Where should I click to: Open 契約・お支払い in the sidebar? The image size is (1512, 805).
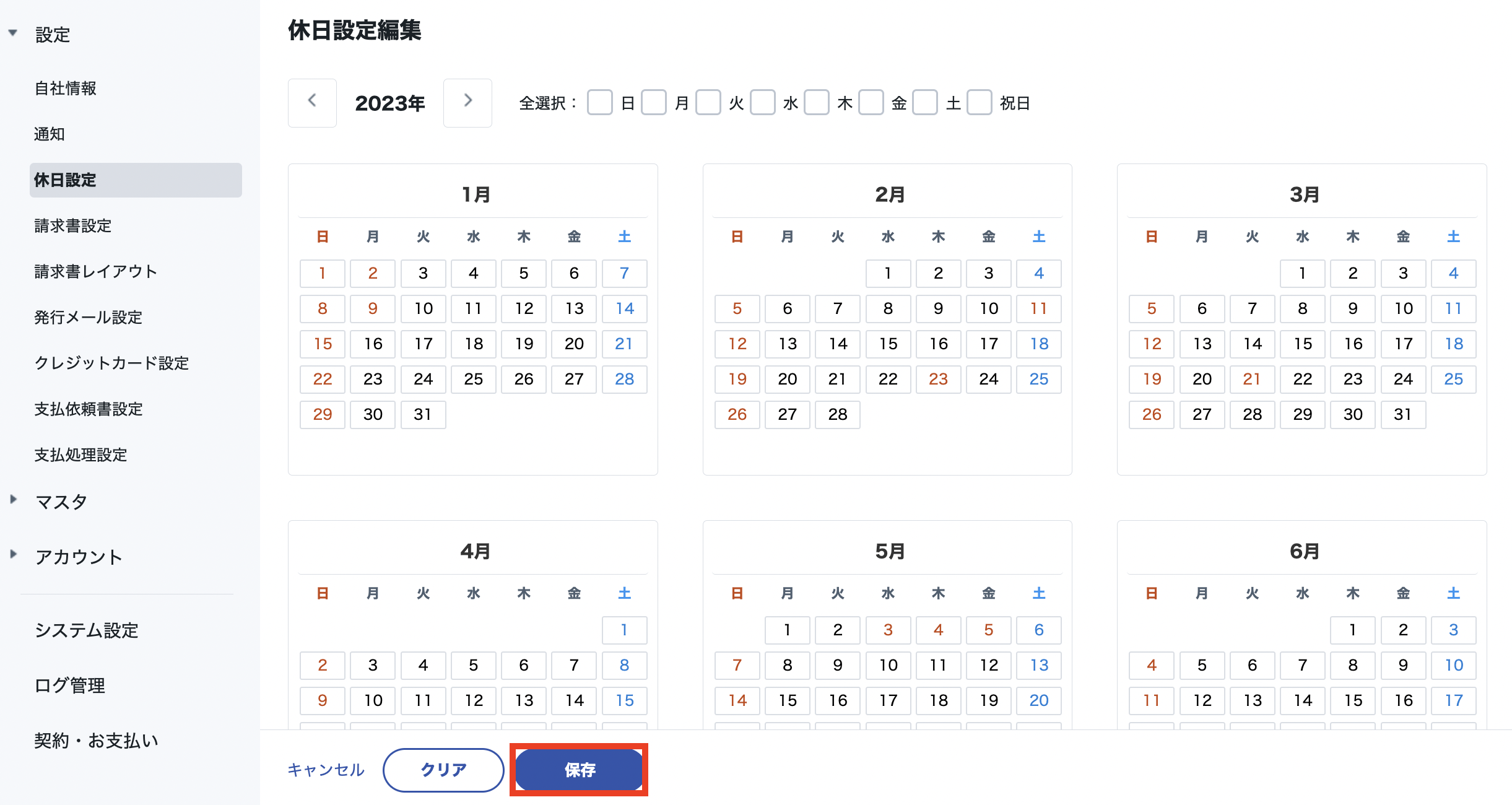coord(97,741)
